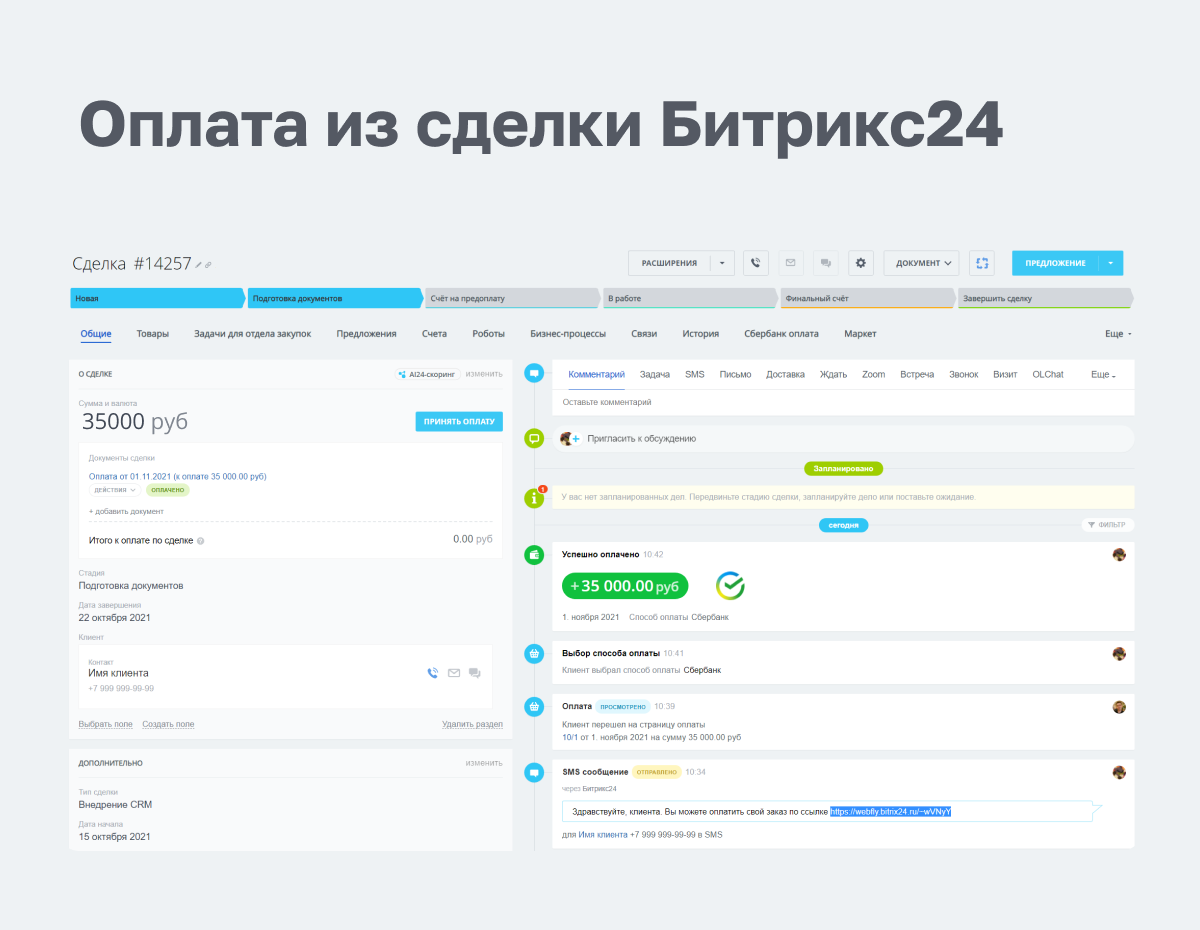Viewport: 1200px width, 930px height.
Task: Click the AI24-скоринг badge
Action: pos(427,374)
